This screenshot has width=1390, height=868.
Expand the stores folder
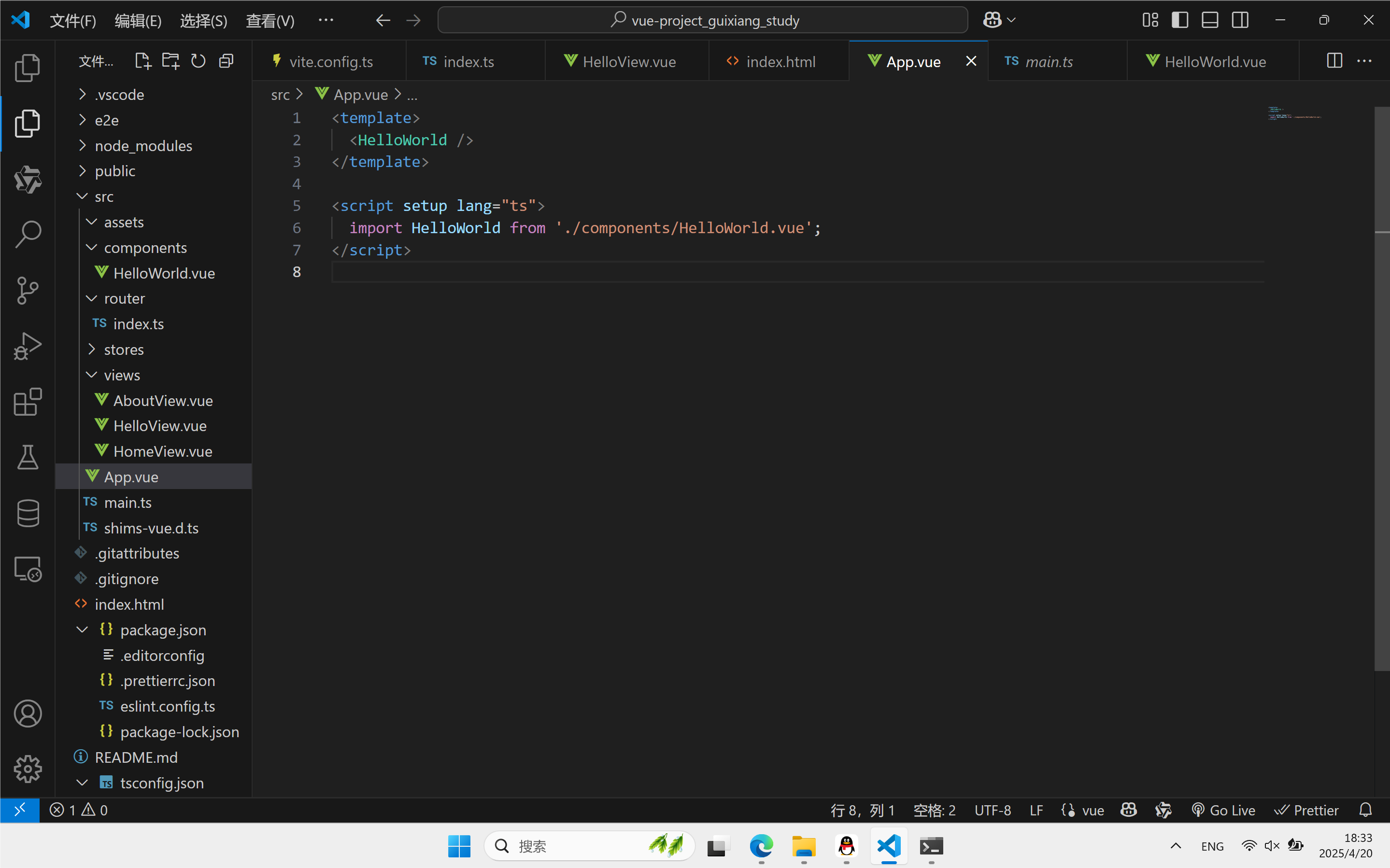click(124, 350)
